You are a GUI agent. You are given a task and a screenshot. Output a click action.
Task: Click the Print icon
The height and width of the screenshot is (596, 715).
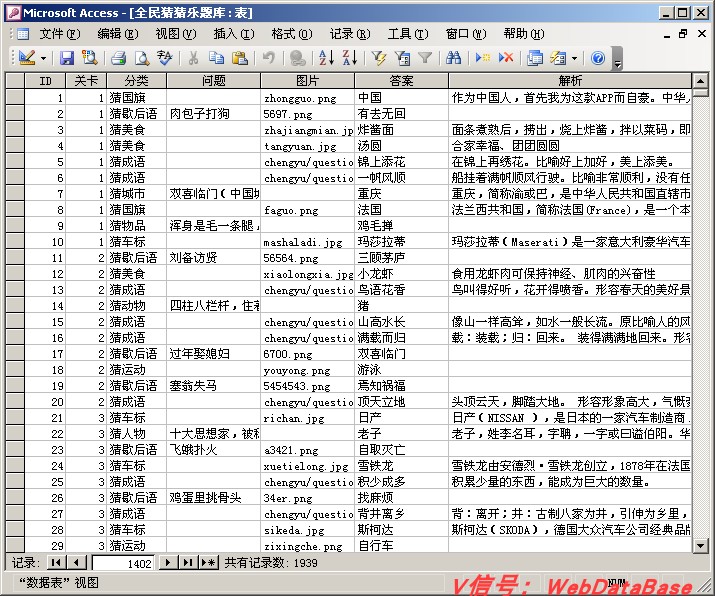coord(119,58)
